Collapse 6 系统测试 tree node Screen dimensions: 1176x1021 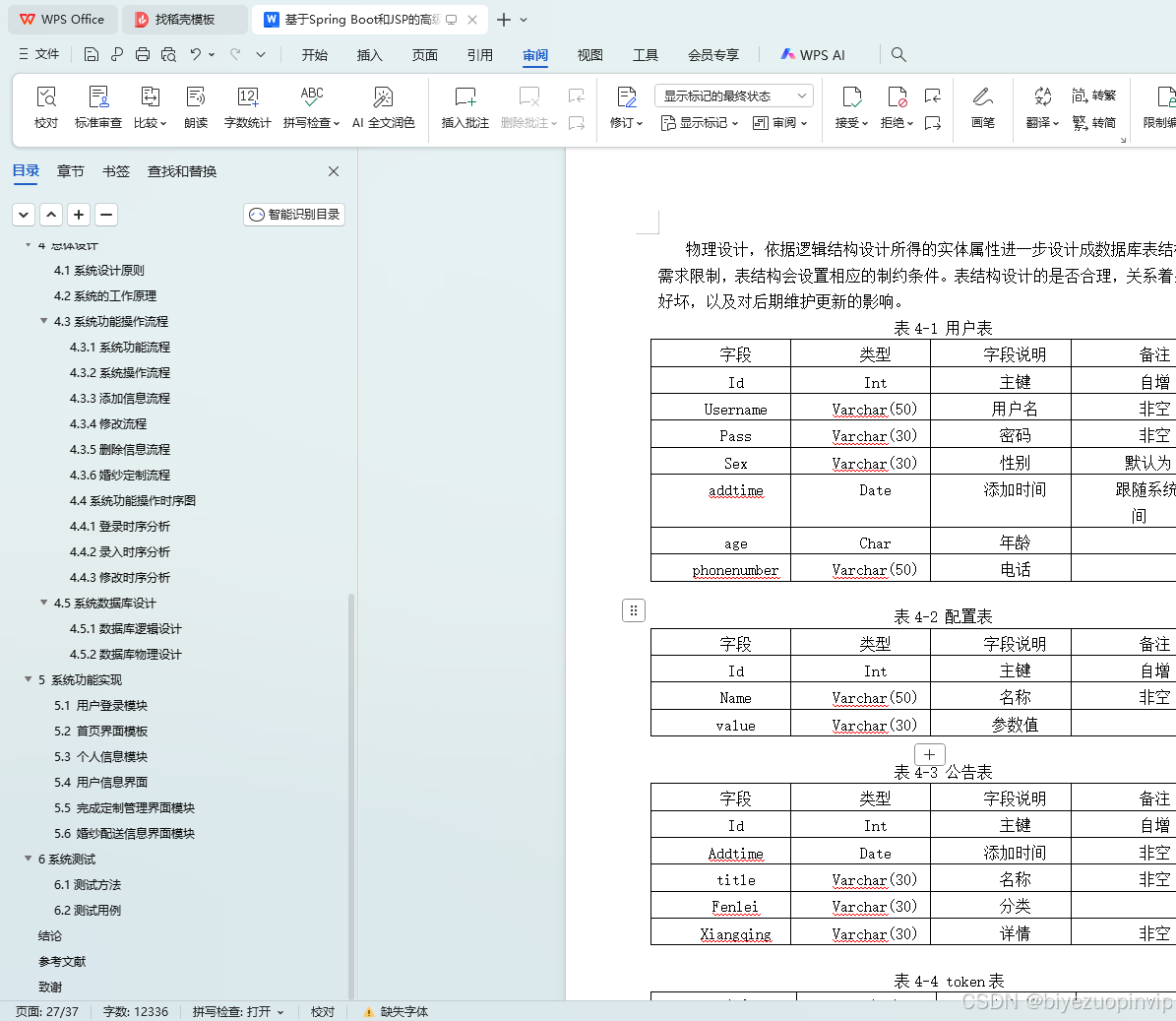(29, 859)
